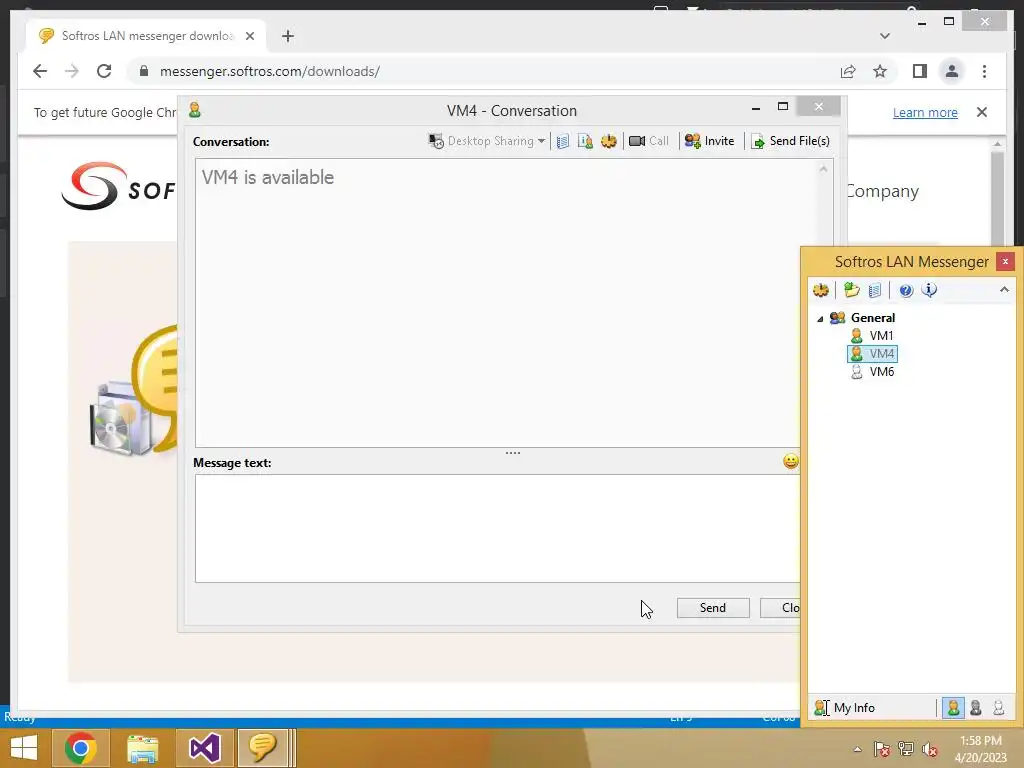This screenshot has height=768, width=1024.
Task: Maximize the VM4 Conversation window
Action: pos(782,106)
